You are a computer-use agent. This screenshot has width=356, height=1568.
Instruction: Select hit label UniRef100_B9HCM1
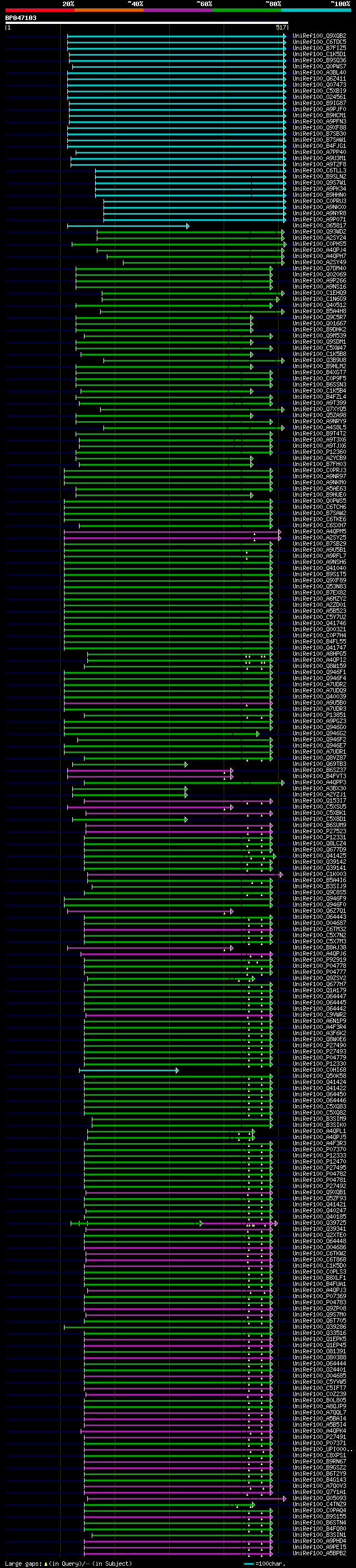coord(319,115)
